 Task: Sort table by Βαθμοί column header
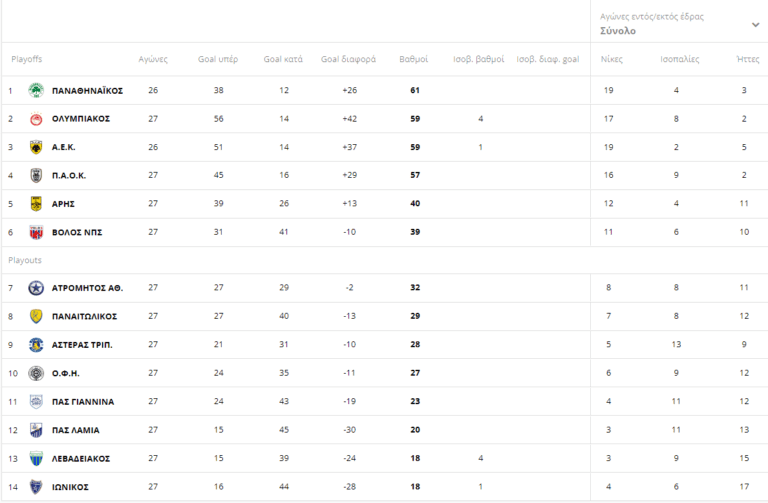pyautogui.click(x=413, y=60)
